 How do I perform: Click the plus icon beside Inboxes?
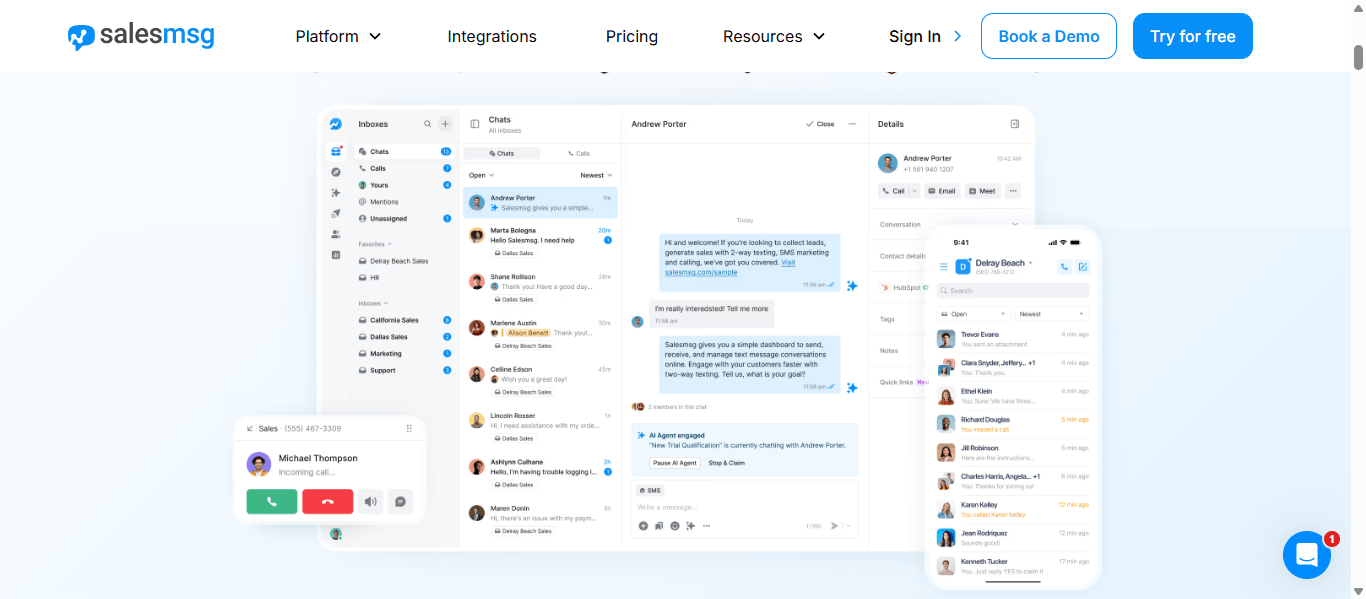pyautogui.click(x=445, y=124)
